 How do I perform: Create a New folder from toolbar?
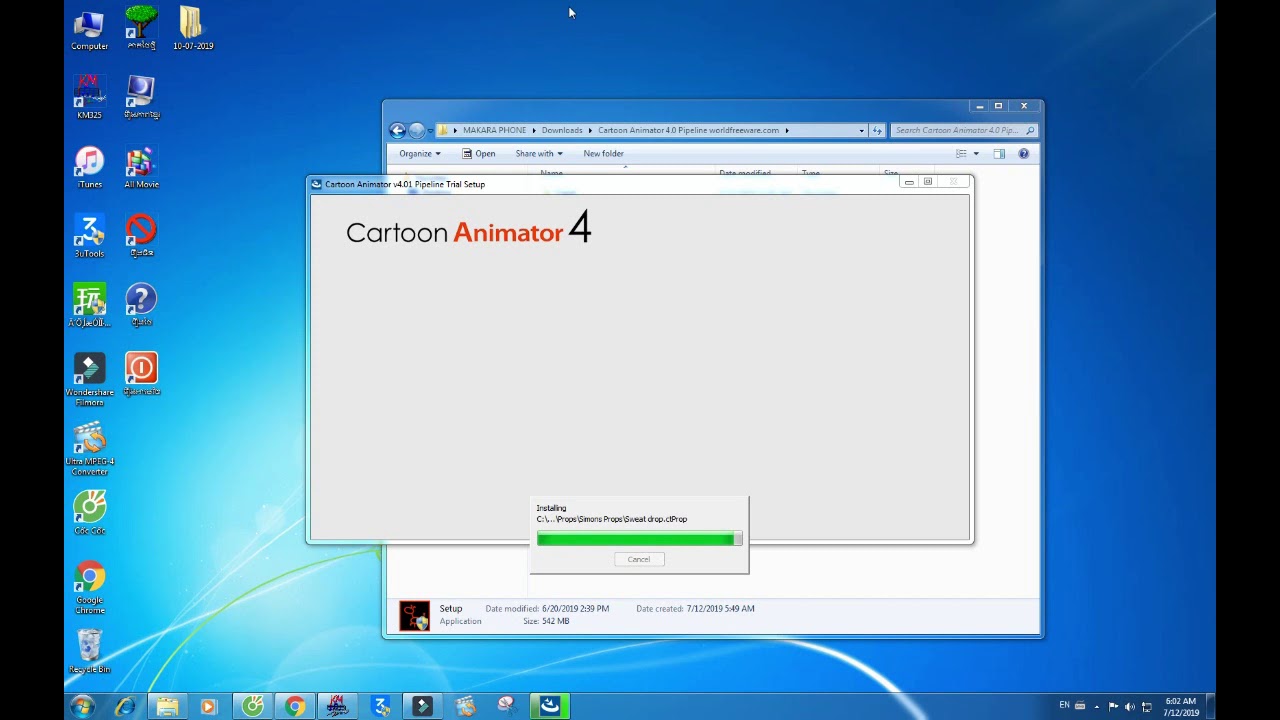(603, 153)
